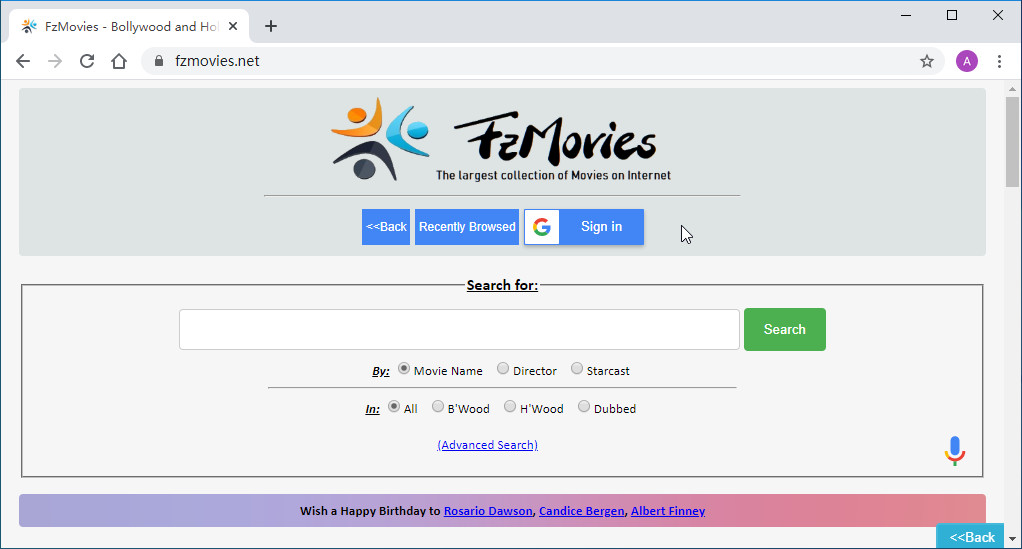Click scrollbar down arrow
The image size is (1022, 549).
pos(1012,540)
